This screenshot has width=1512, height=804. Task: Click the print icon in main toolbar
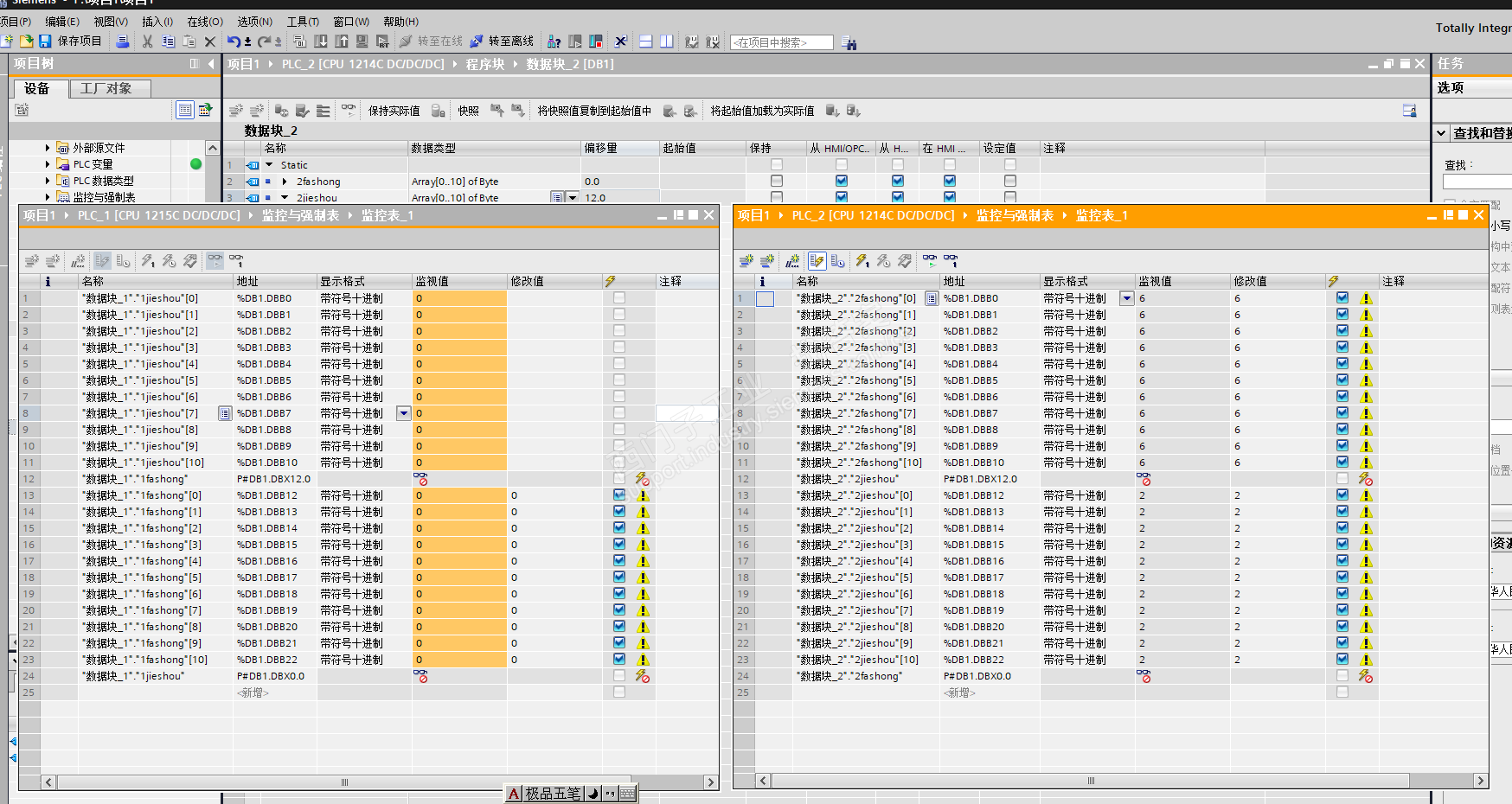(123, 41)
